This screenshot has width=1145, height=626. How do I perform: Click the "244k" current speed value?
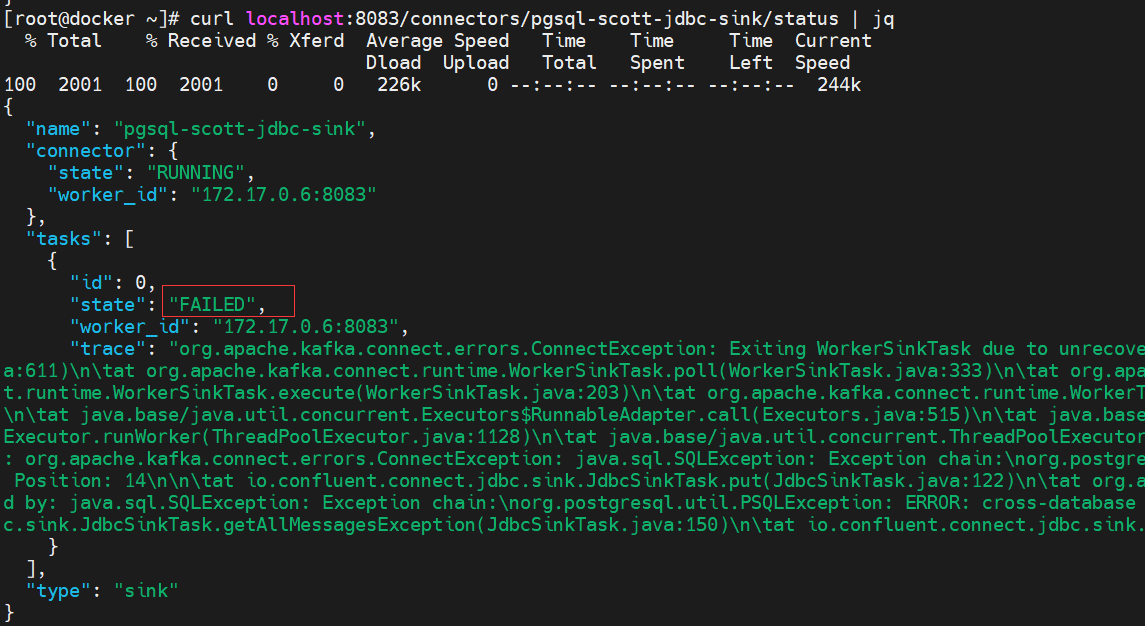click(839, 85)
